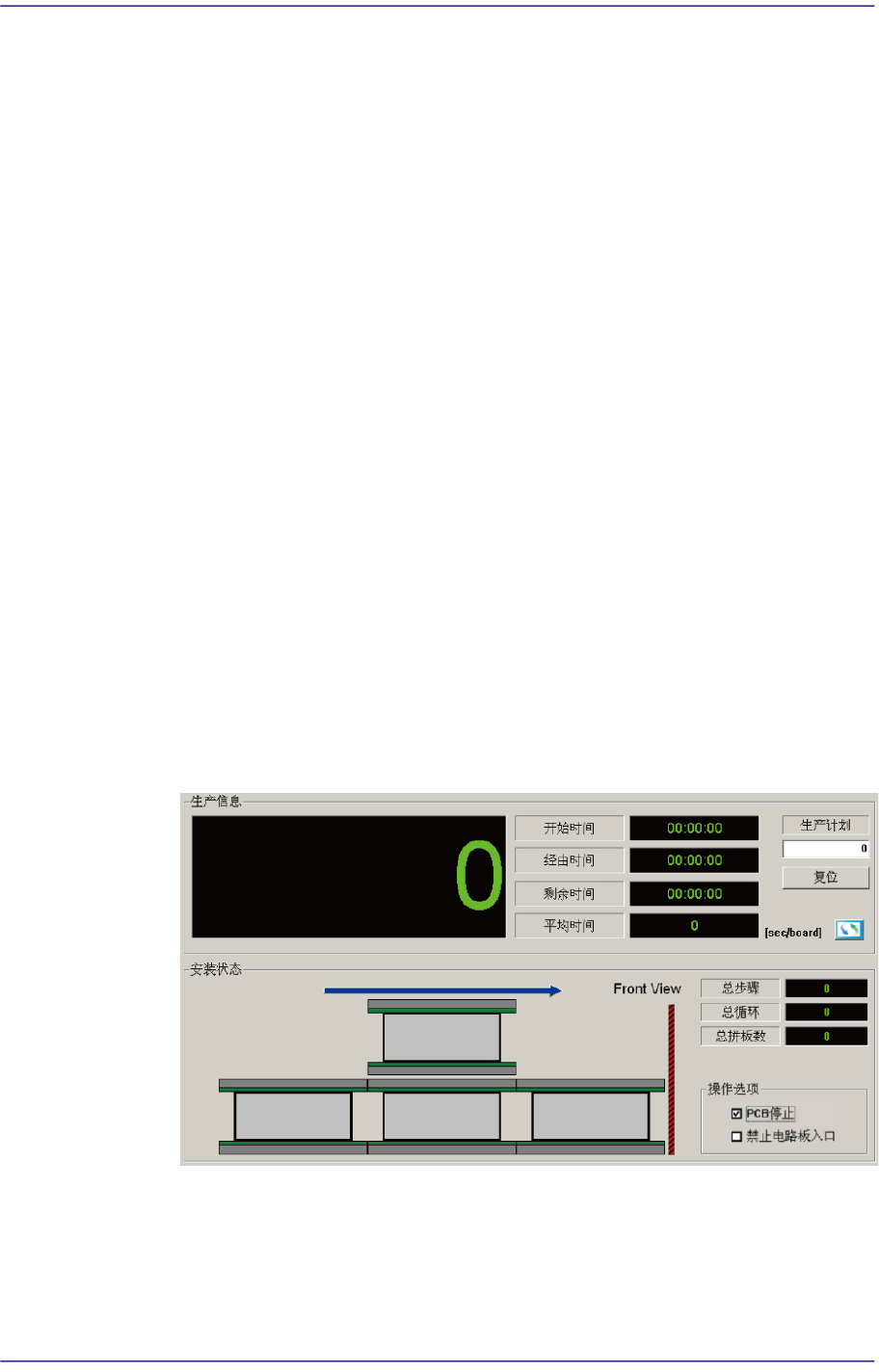879x1372 pixels.
Task: Click the 开始时间 label
Action: [569, 828]
